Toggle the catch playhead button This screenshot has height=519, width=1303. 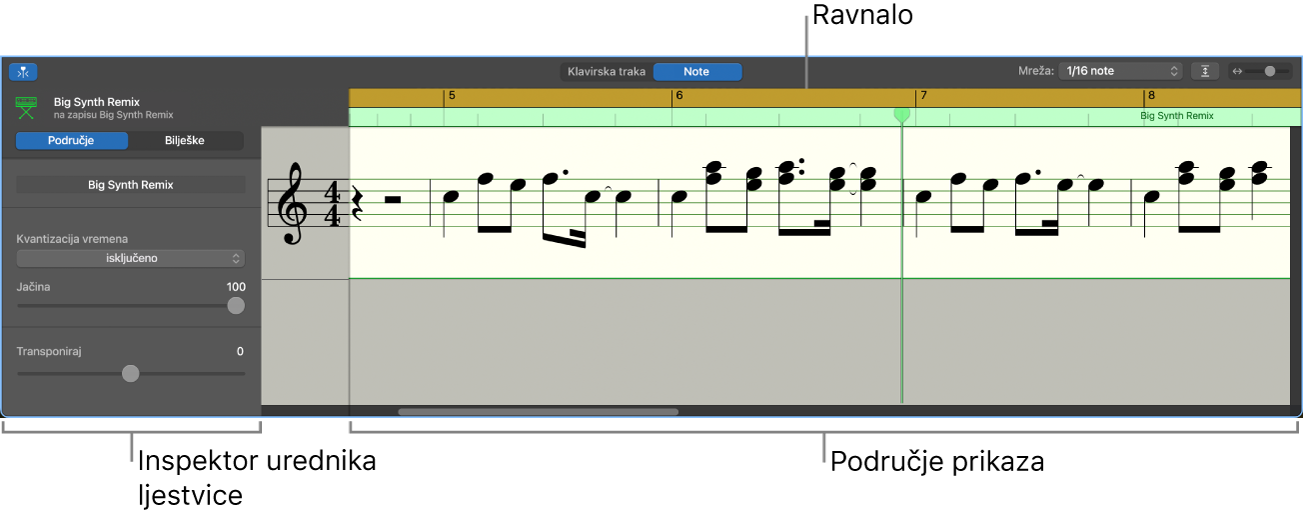pos(23,72)
